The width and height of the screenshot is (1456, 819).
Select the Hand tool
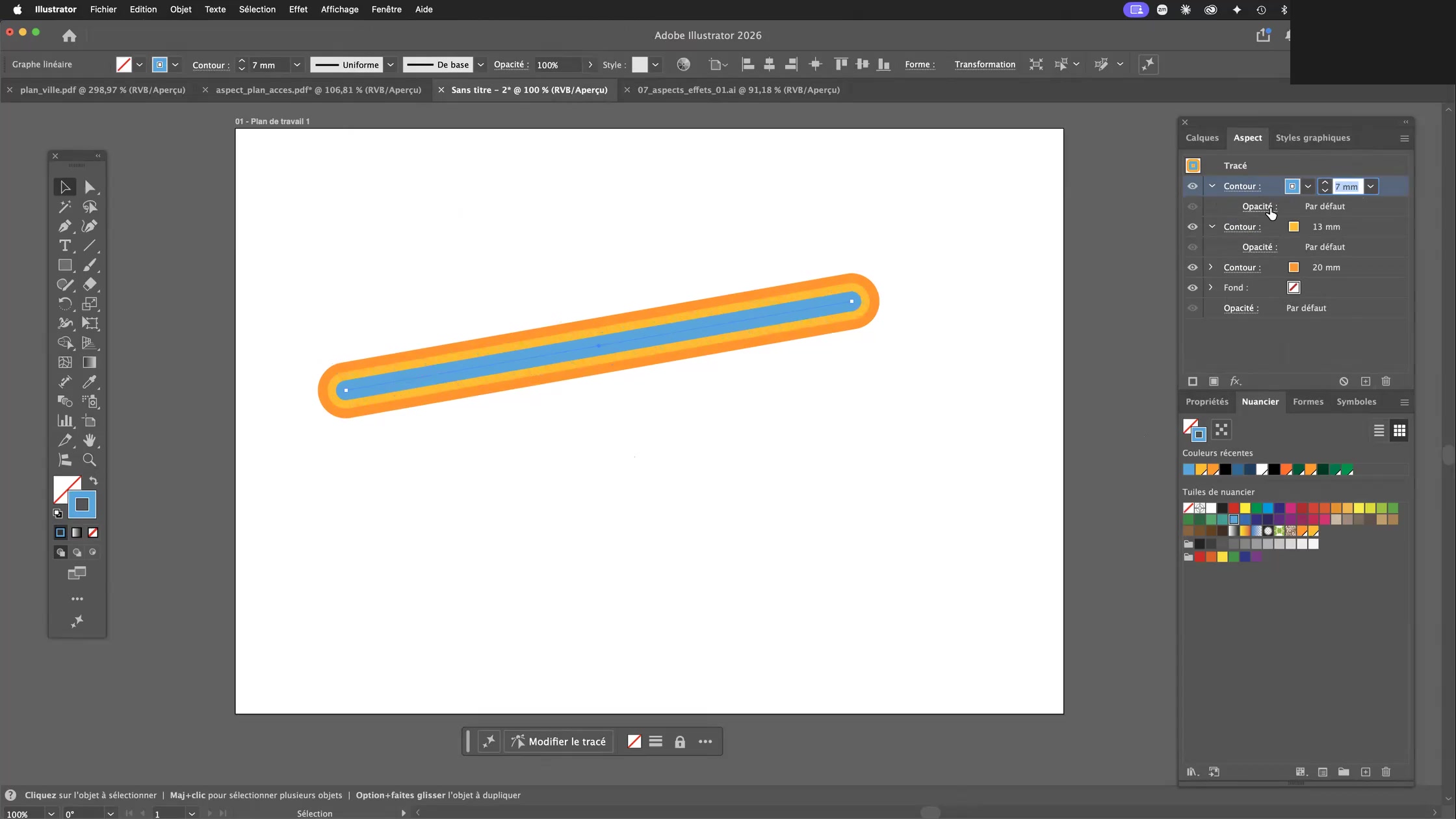[90, 440]
